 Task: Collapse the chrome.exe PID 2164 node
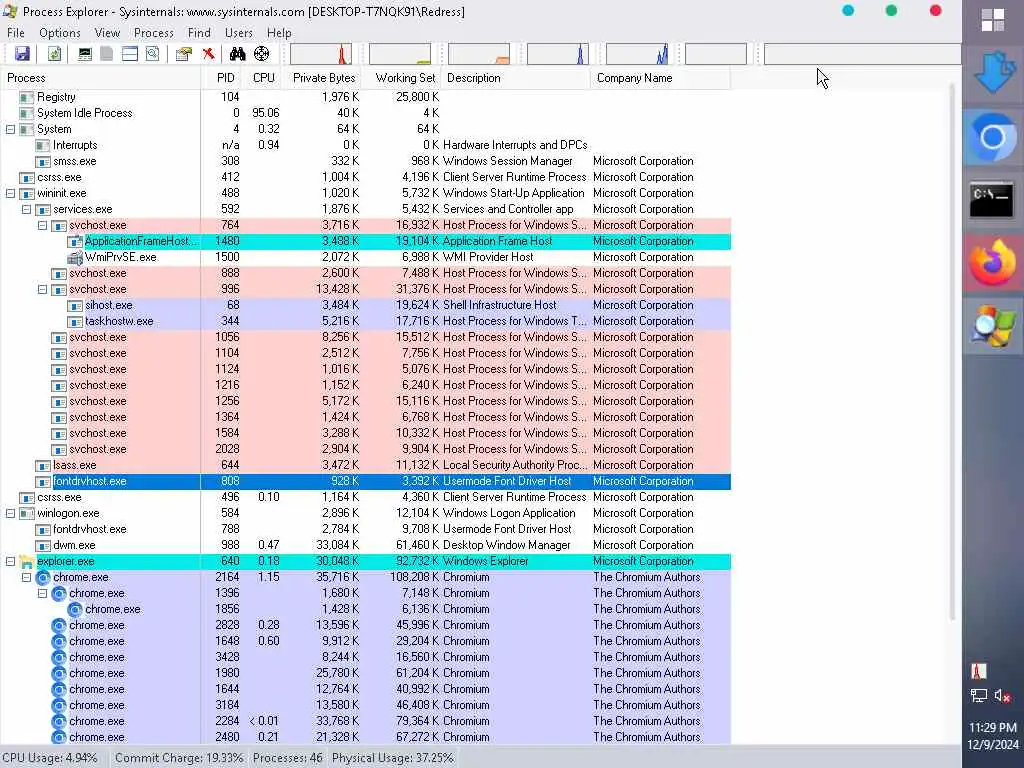pyautogui.click(x=26, y=578)
